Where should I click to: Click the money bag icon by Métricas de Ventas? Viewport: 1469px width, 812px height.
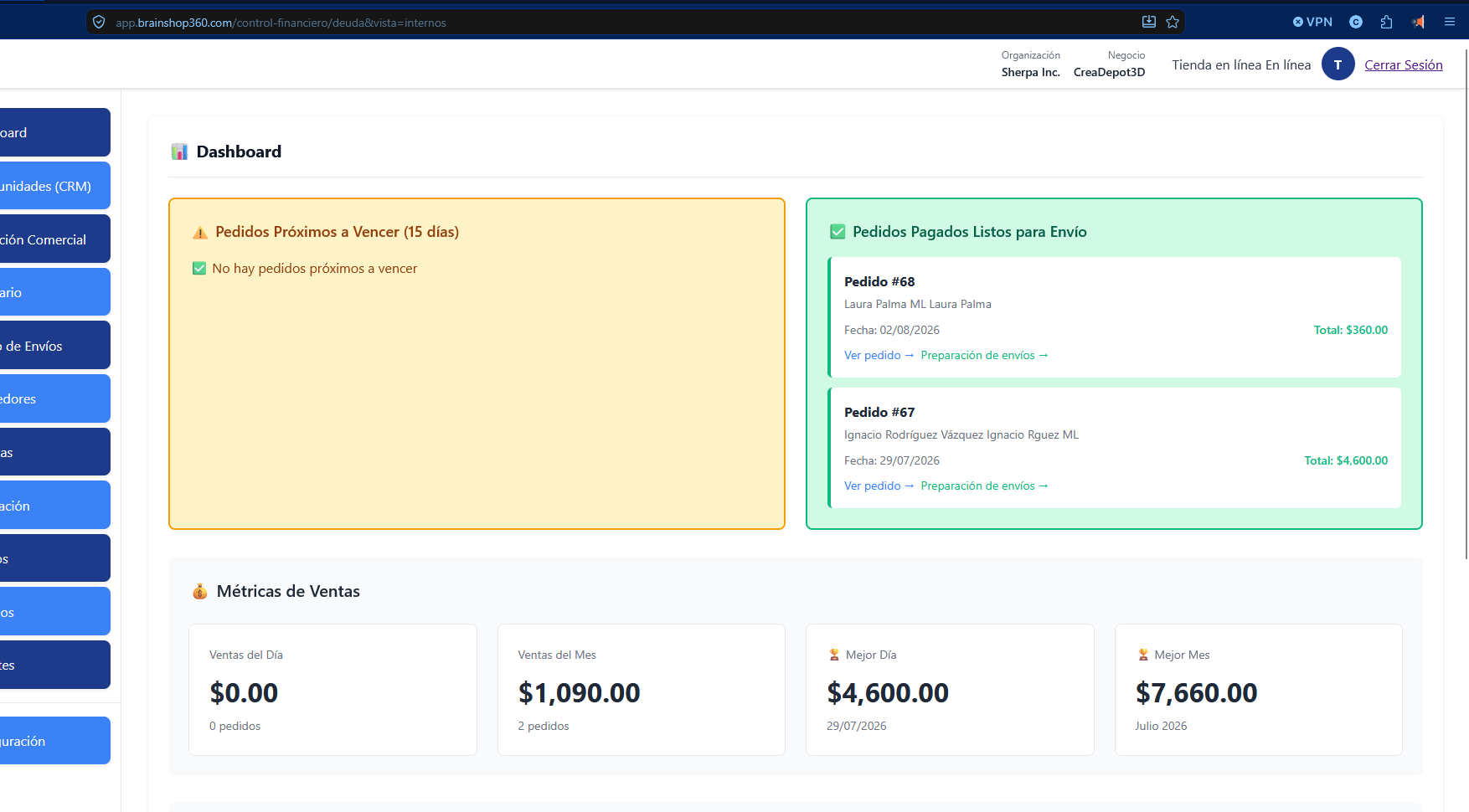pyautogui.click(x=199, y=592)
